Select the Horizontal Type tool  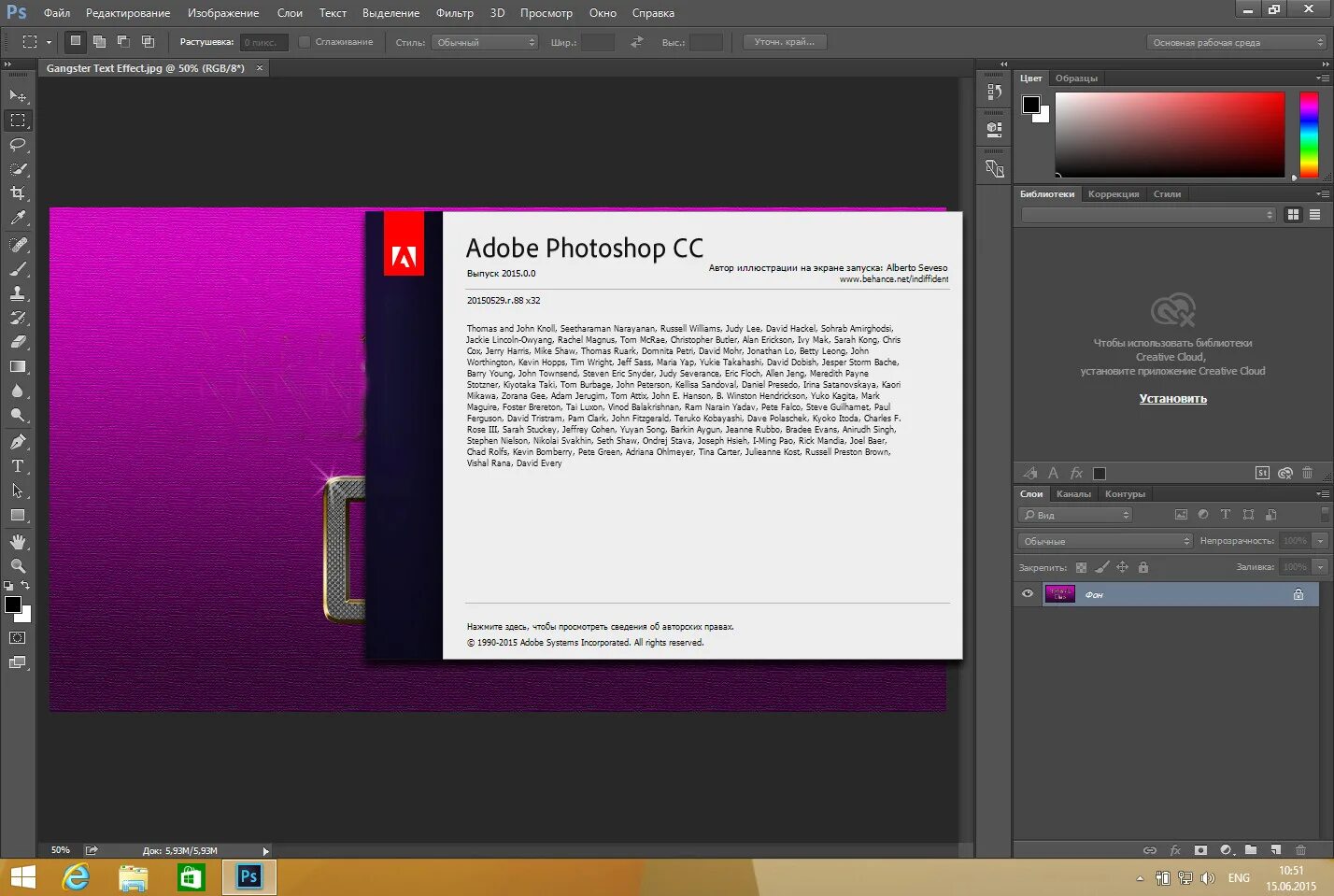pyautogui.click(x=18, y=466)
